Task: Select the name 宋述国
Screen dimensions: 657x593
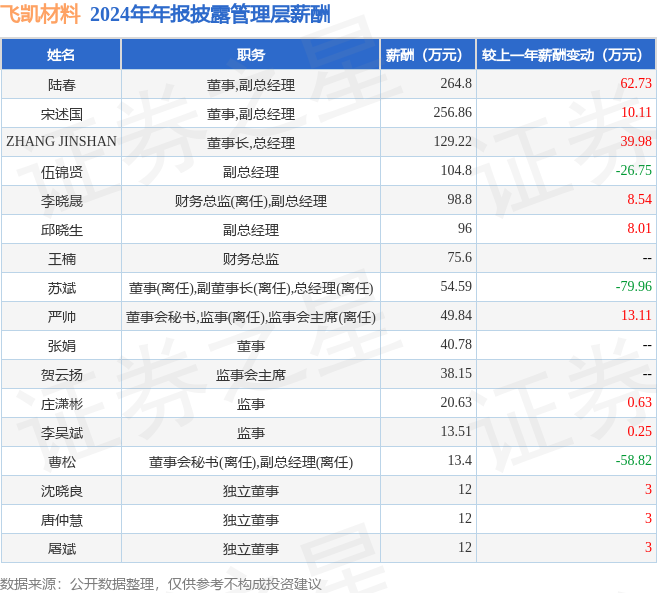Action: 62,114
